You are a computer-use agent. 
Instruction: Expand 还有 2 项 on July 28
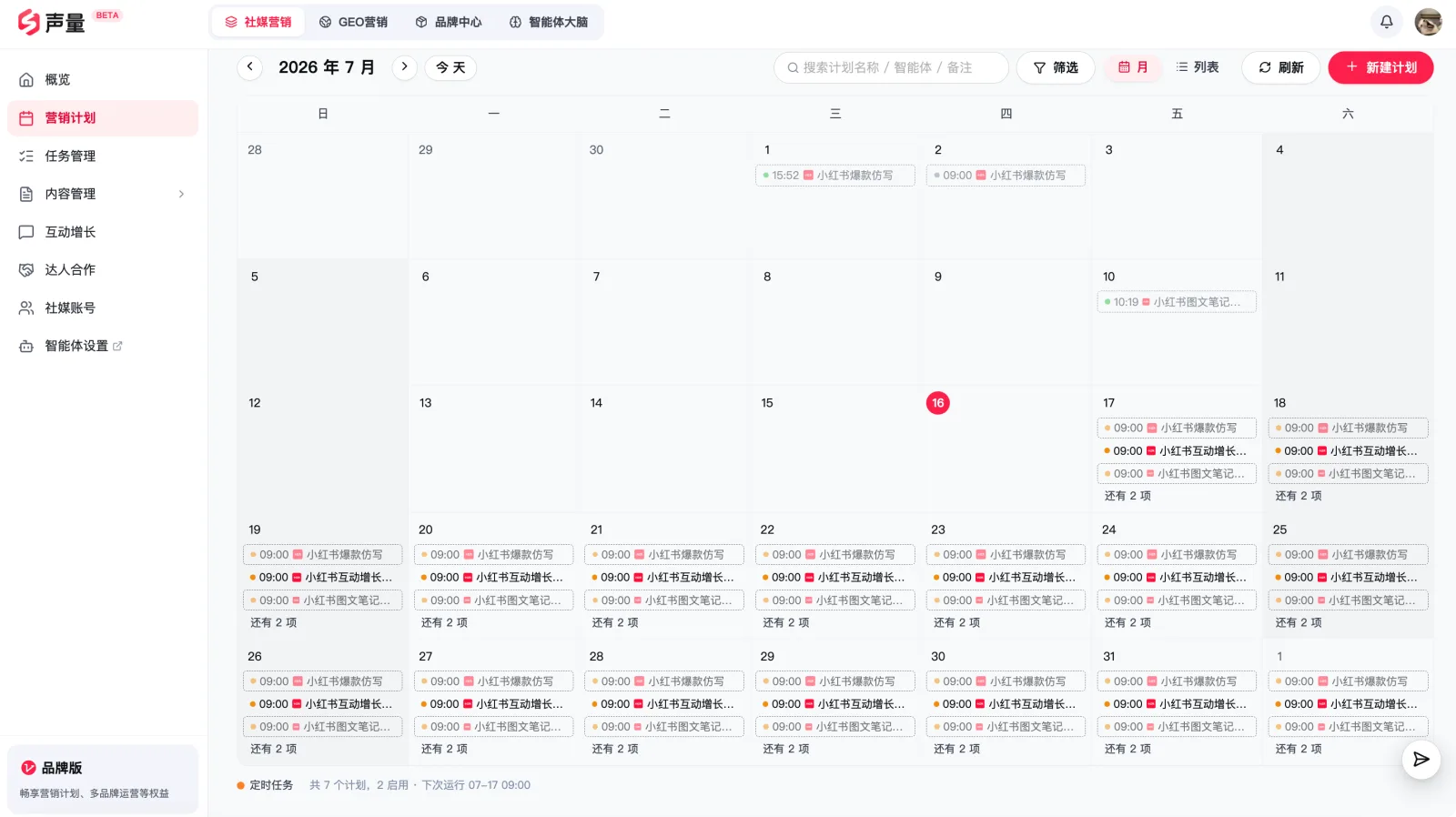(615, 749)
